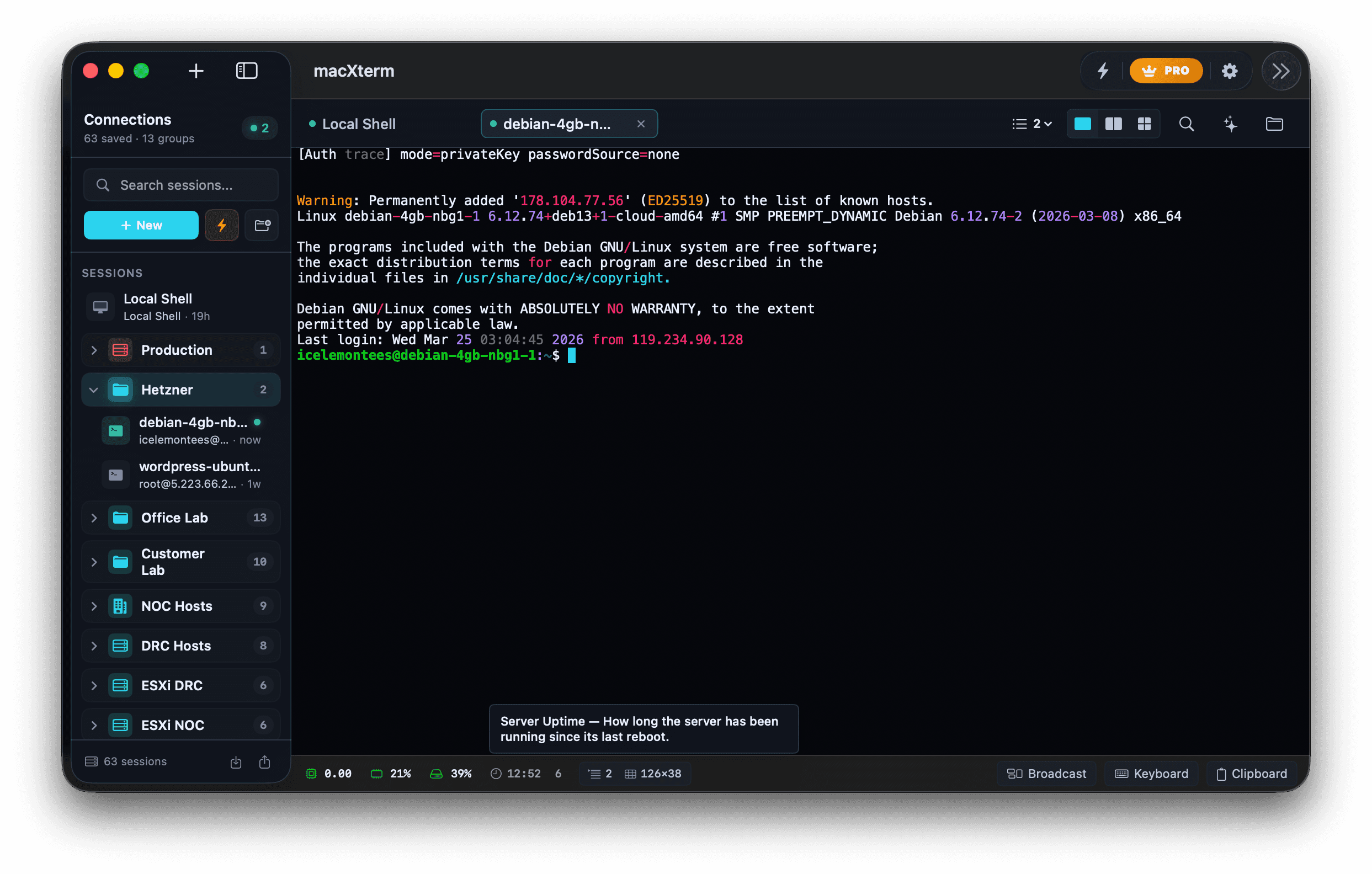Open the Clipboard panel

1252,773
